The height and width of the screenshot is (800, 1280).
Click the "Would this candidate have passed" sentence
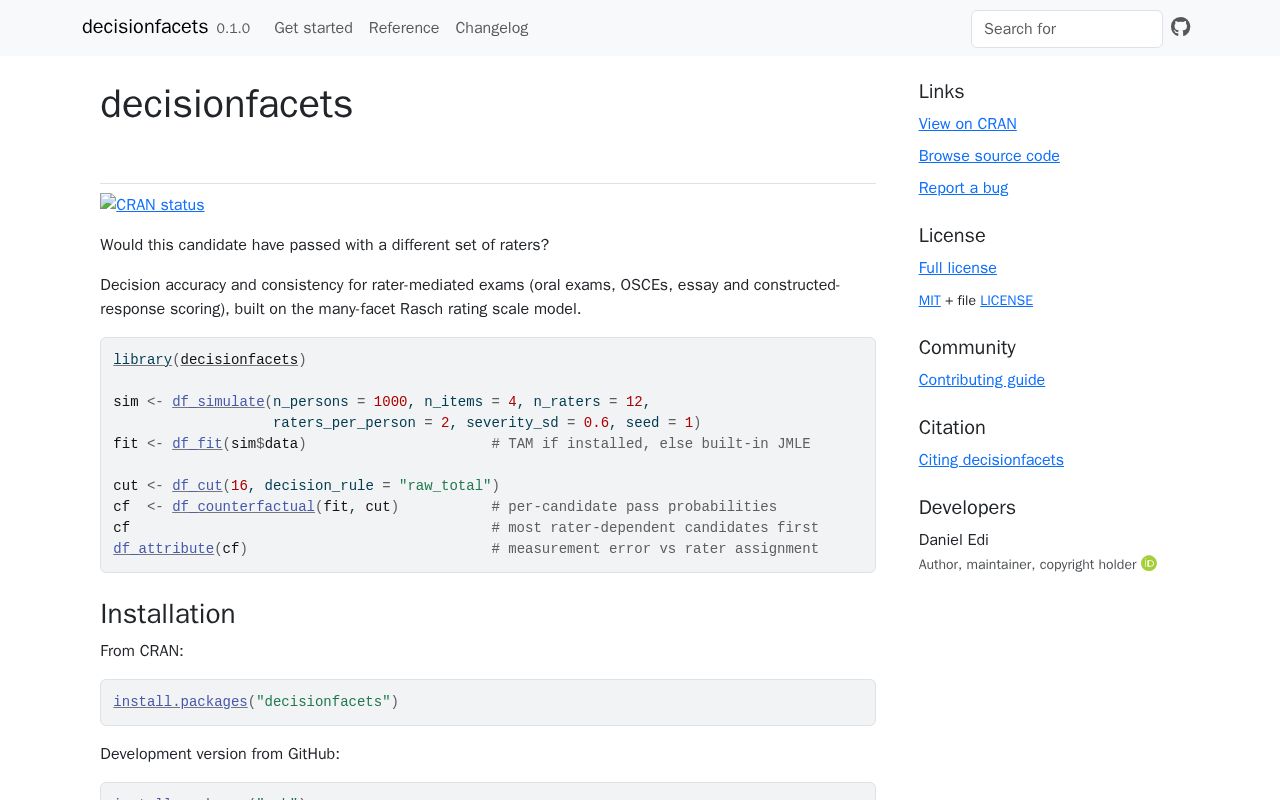(324, 245)
